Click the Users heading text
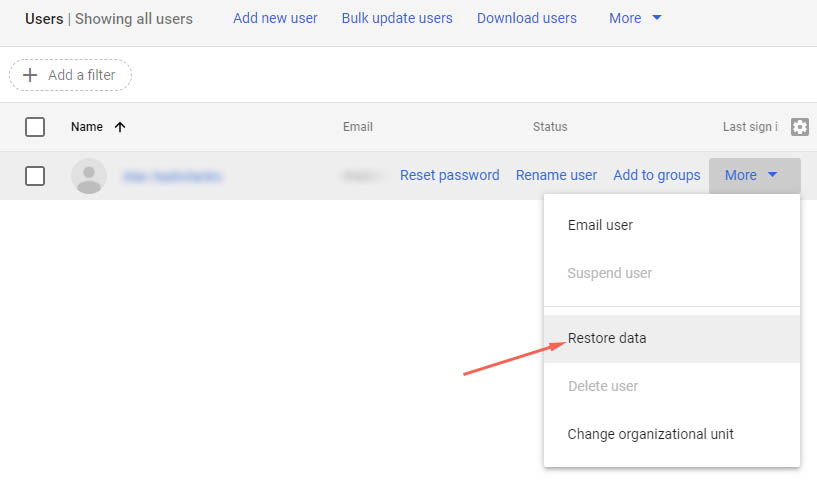The height and width of the screenshot is (482, 817). 44,19
